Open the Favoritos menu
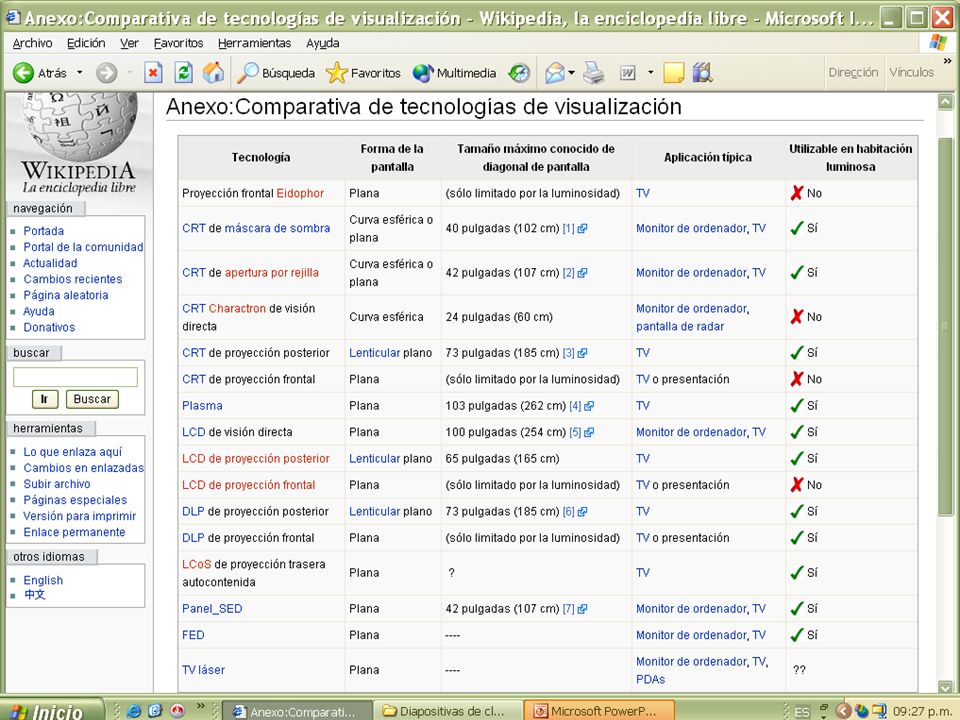The image size is (960, 720). [x=178, y=43]
